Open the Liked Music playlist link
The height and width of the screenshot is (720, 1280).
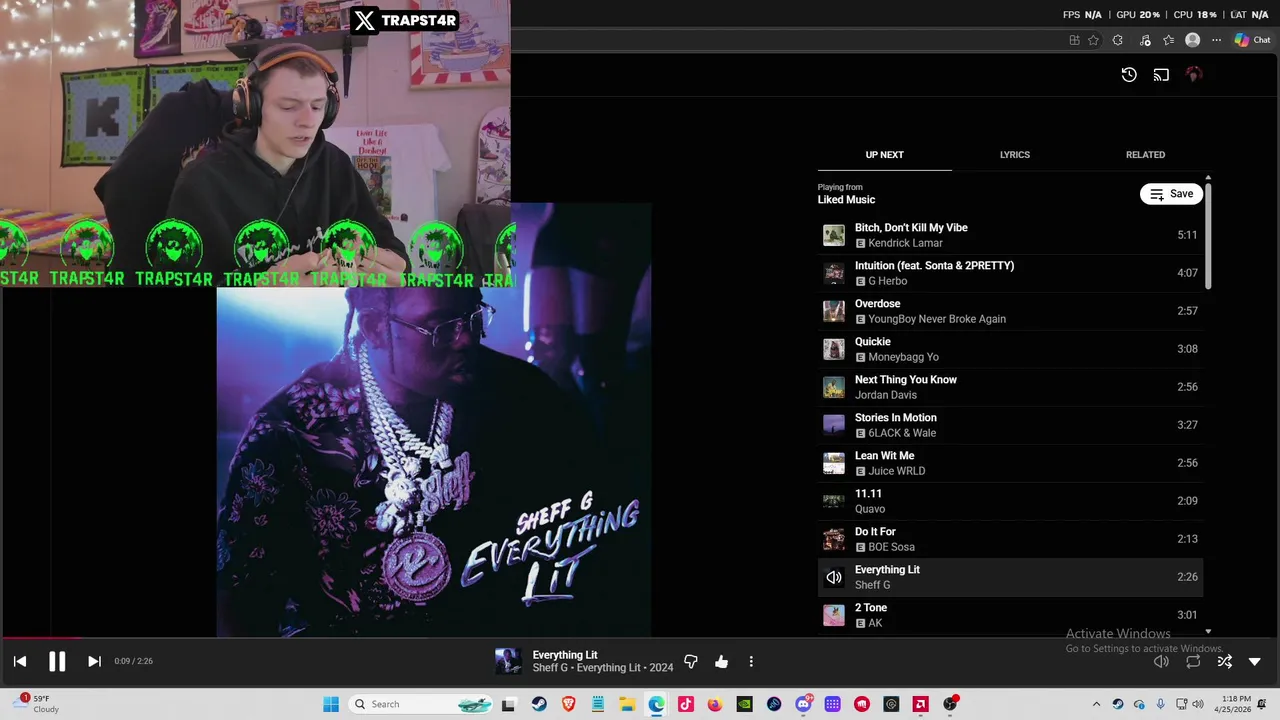pos(846,200)
